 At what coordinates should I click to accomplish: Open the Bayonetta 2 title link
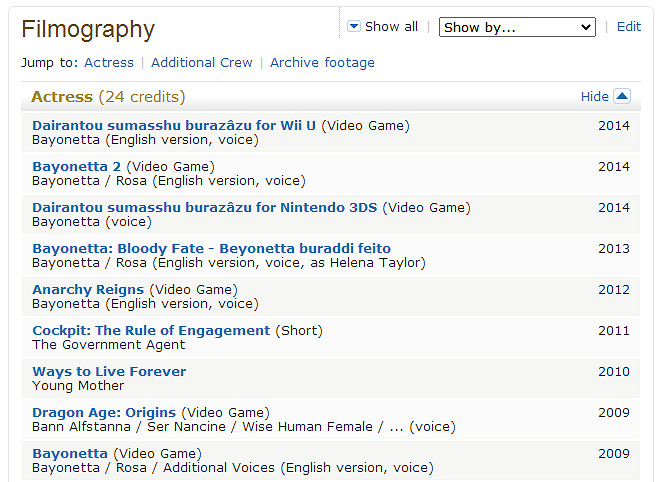click(77, 167)
